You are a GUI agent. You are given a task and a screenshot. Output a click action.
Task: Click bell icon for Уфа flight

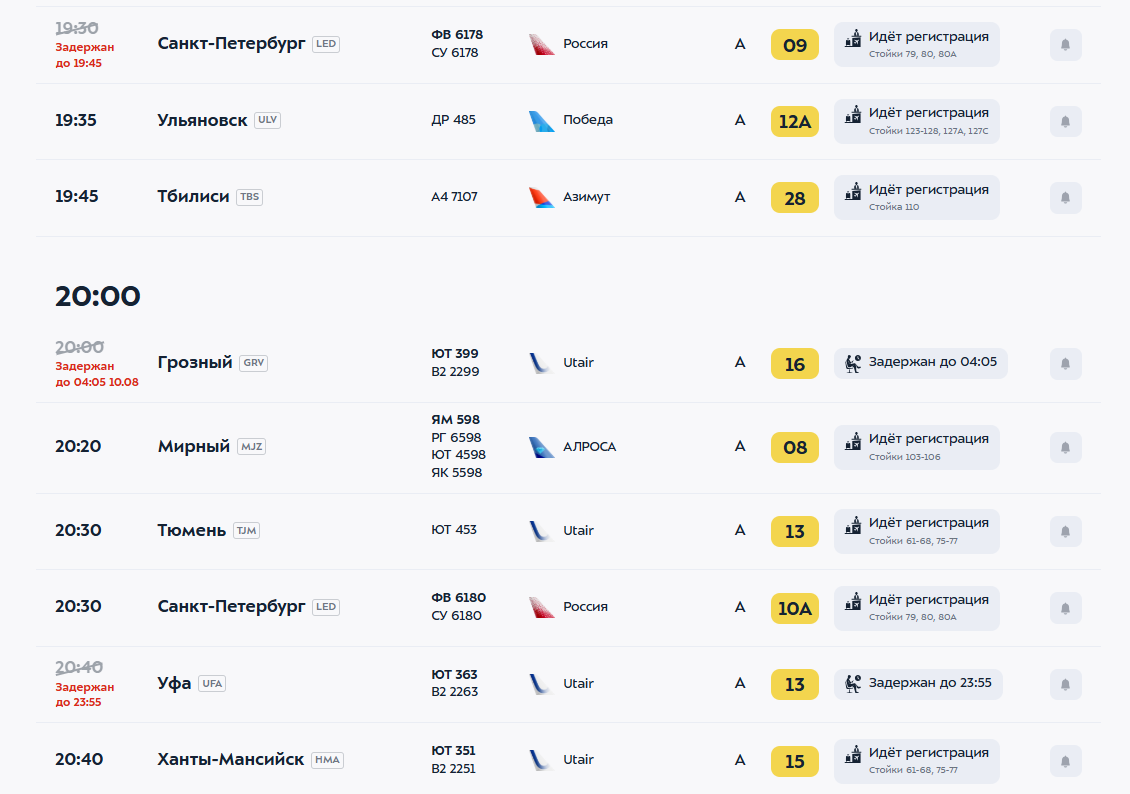[x=1065, y=684]
